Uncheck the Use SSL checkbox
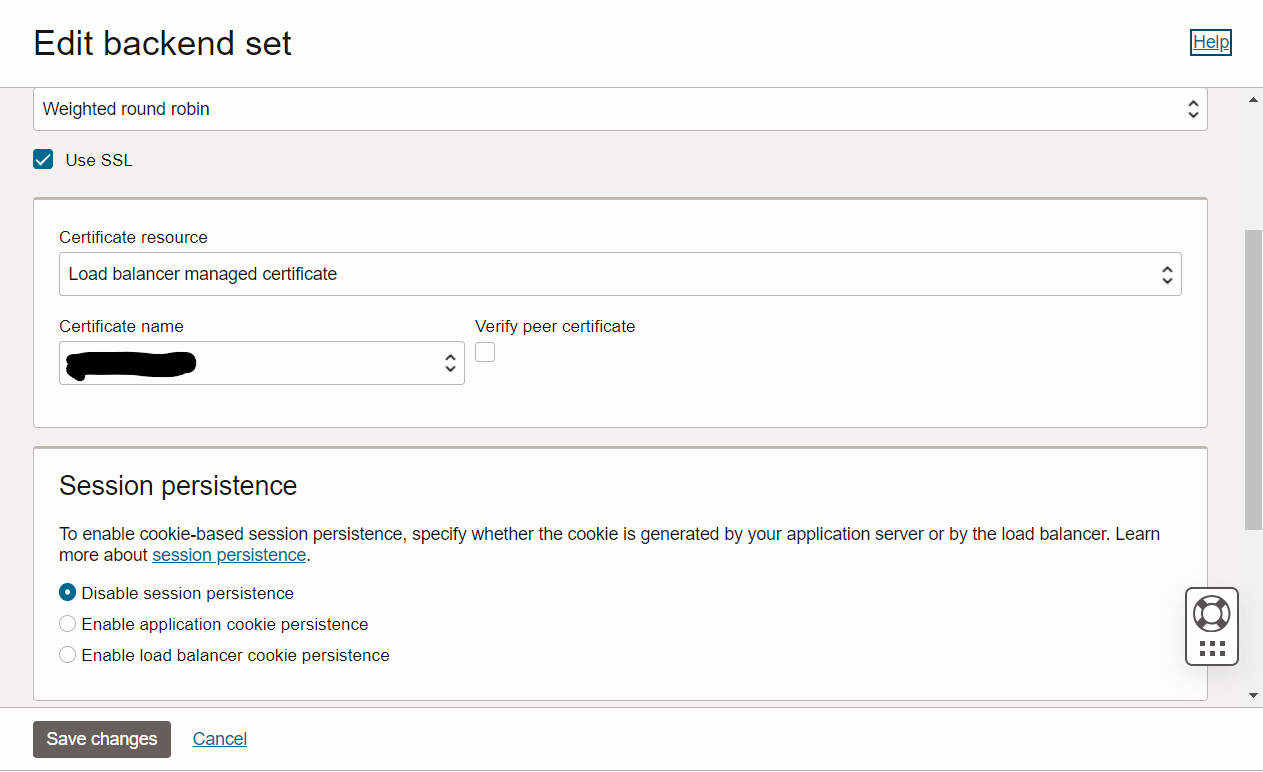Image resolution: width=1263 pixels, height=772 pixels. pos(43,159)
